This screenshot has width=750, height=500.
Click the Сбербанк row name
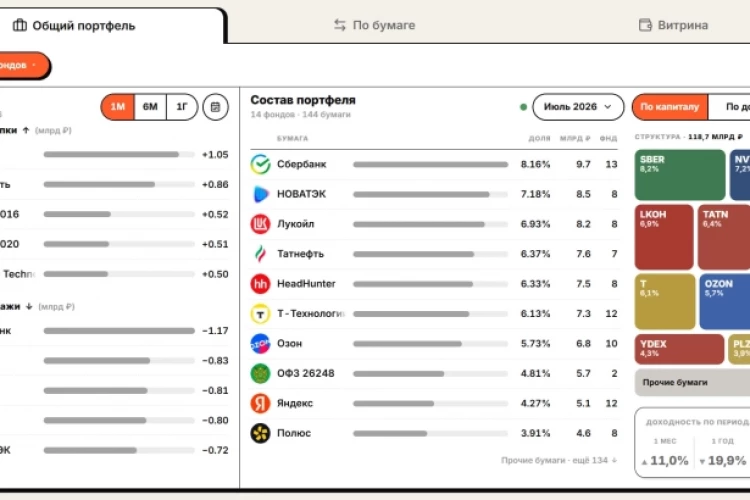301,164
